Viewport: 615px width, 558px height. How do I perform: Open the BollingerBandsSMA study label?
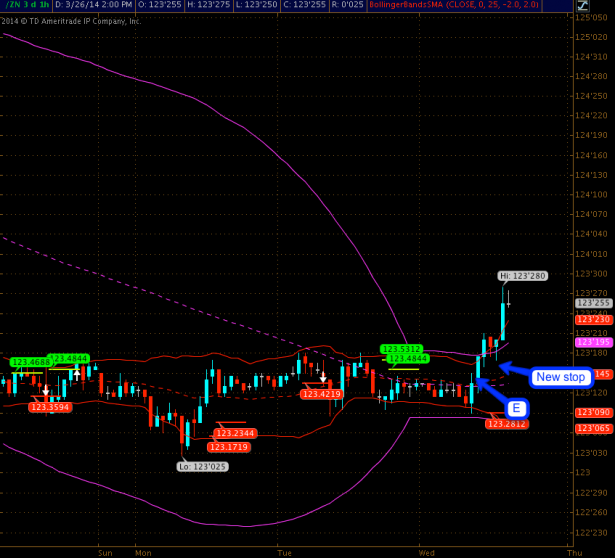click(x=454, y=5)
